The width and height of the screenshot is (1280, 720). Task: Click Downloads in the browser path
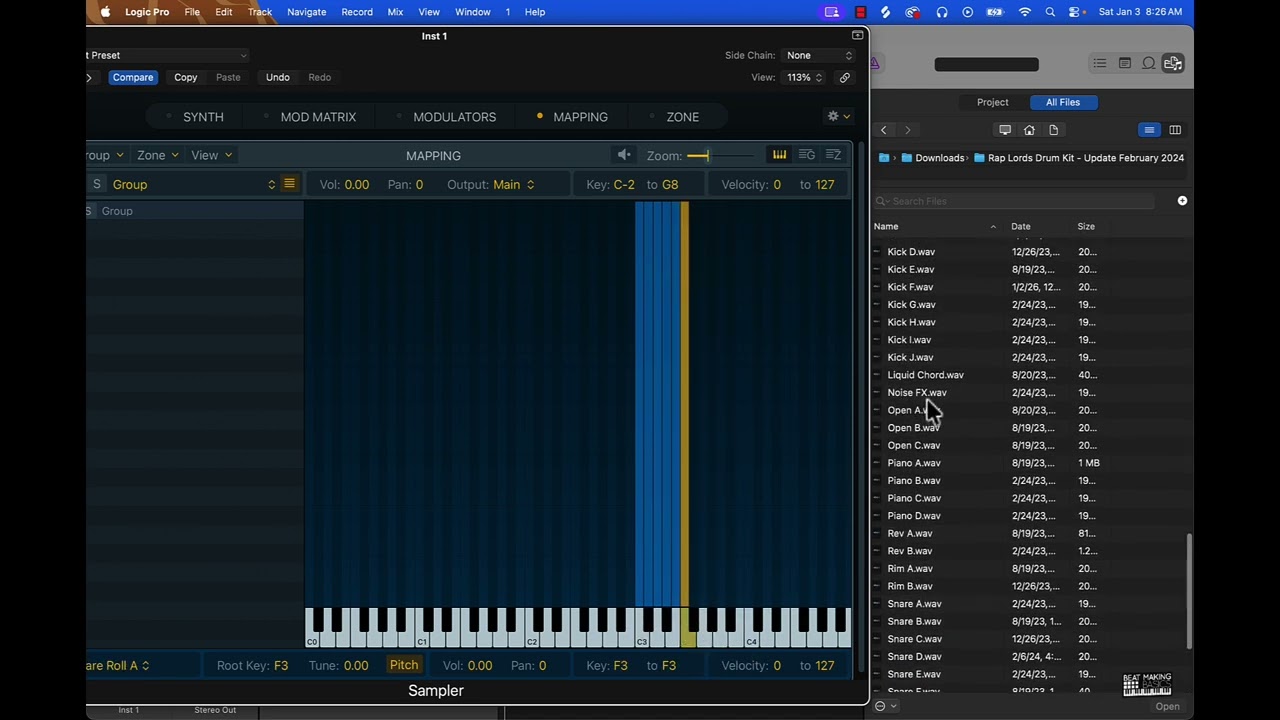click(x=939, y=158)
